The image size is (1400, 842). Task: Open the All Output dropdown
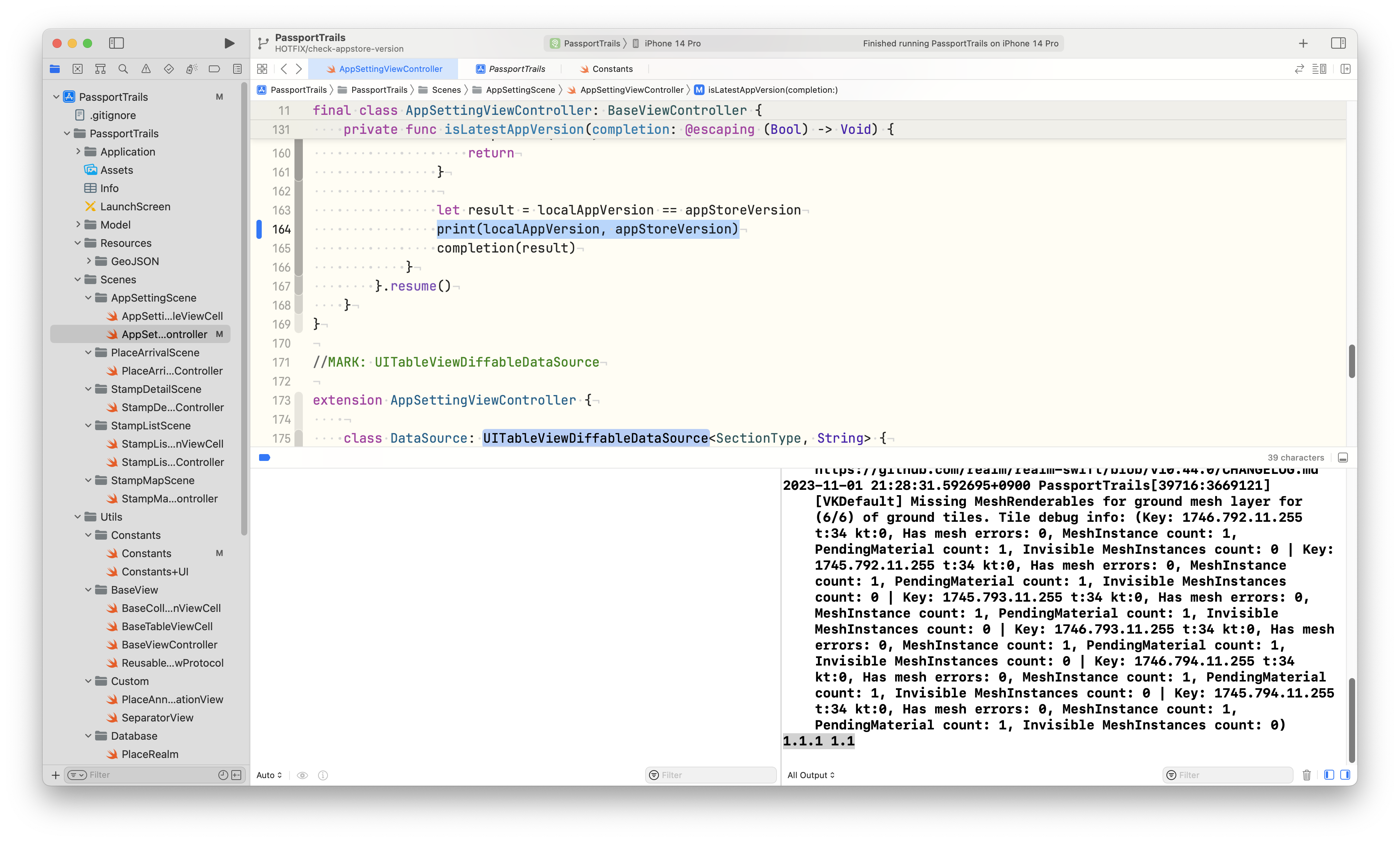pyautogui.click(x=811, y=775)
